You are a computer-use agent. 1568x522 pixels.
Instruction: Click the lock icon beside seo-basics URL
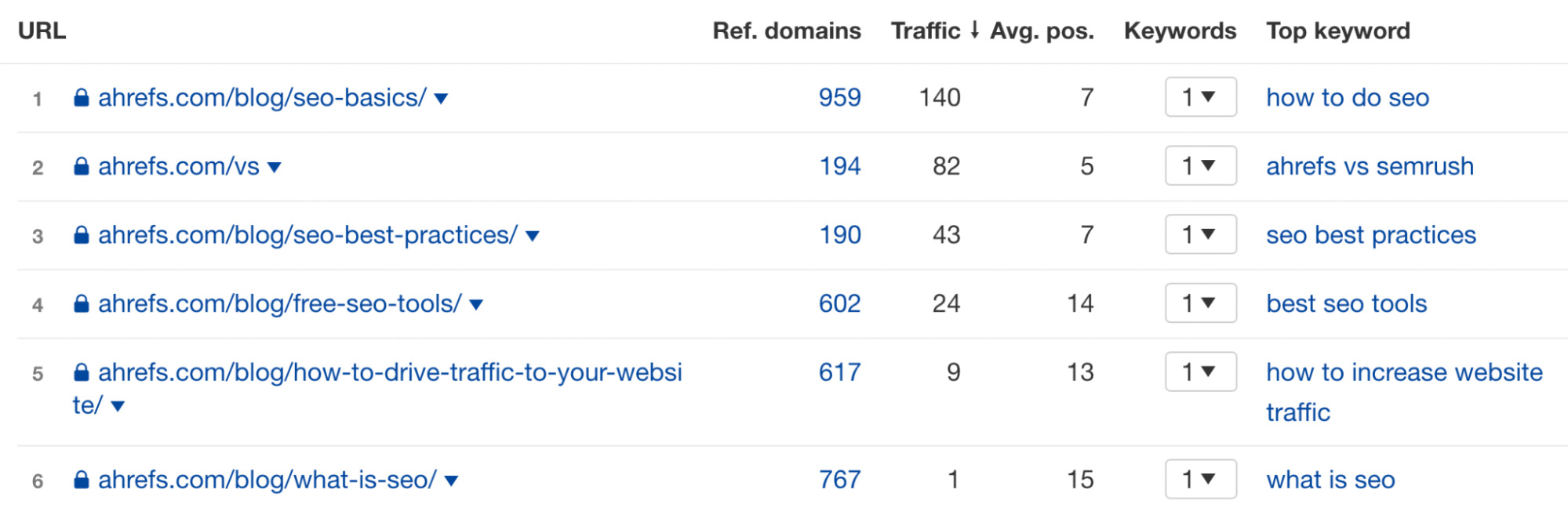(x=81, y=98)
